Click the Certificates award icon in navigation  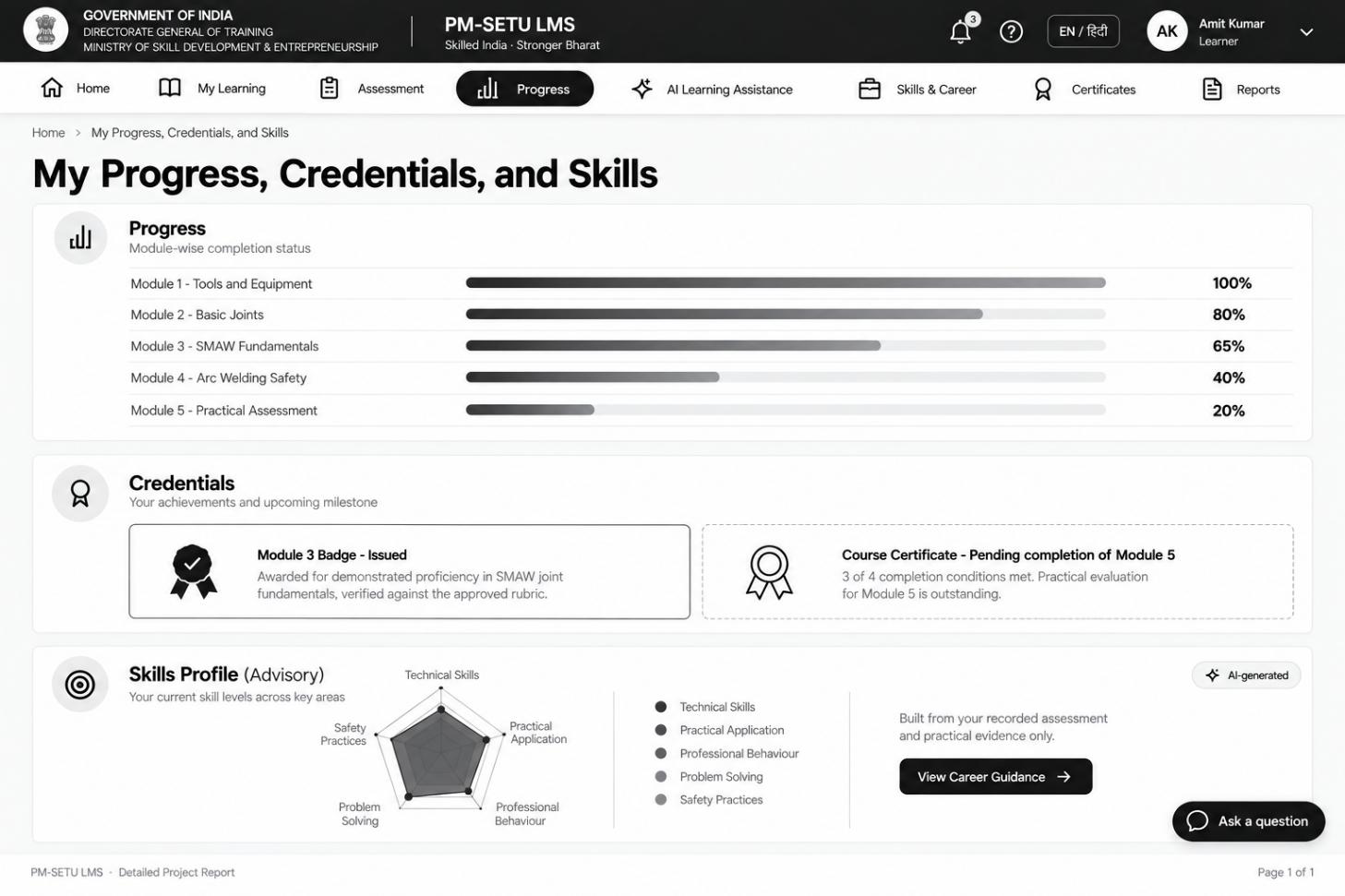pyautogui.click(x=1043, y=90)
